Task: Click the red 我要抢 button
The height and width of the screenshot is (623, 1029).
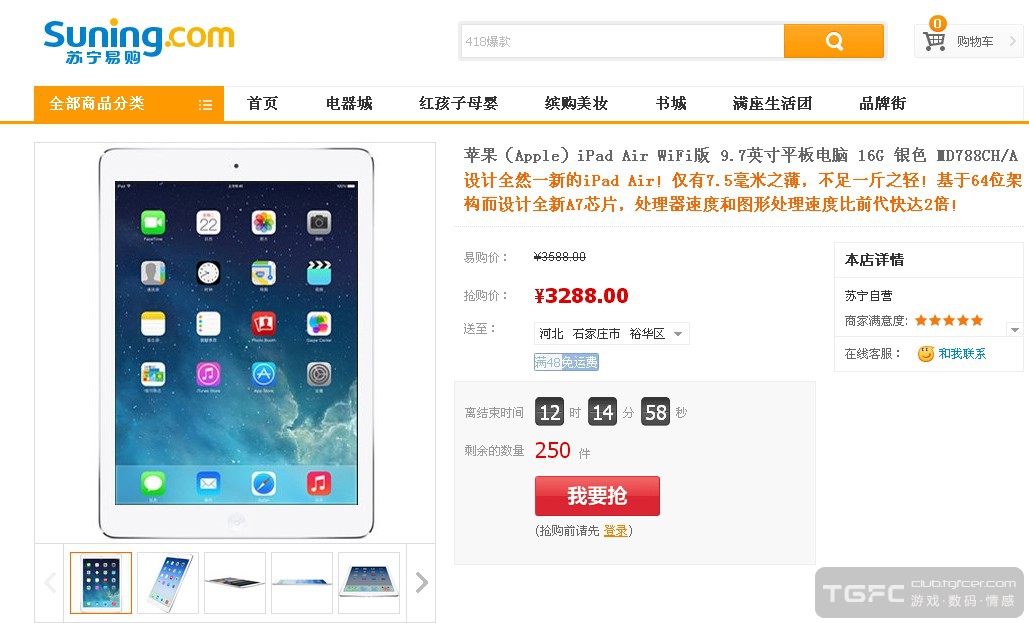Action: pyautogui.click(x=597, y=496)
